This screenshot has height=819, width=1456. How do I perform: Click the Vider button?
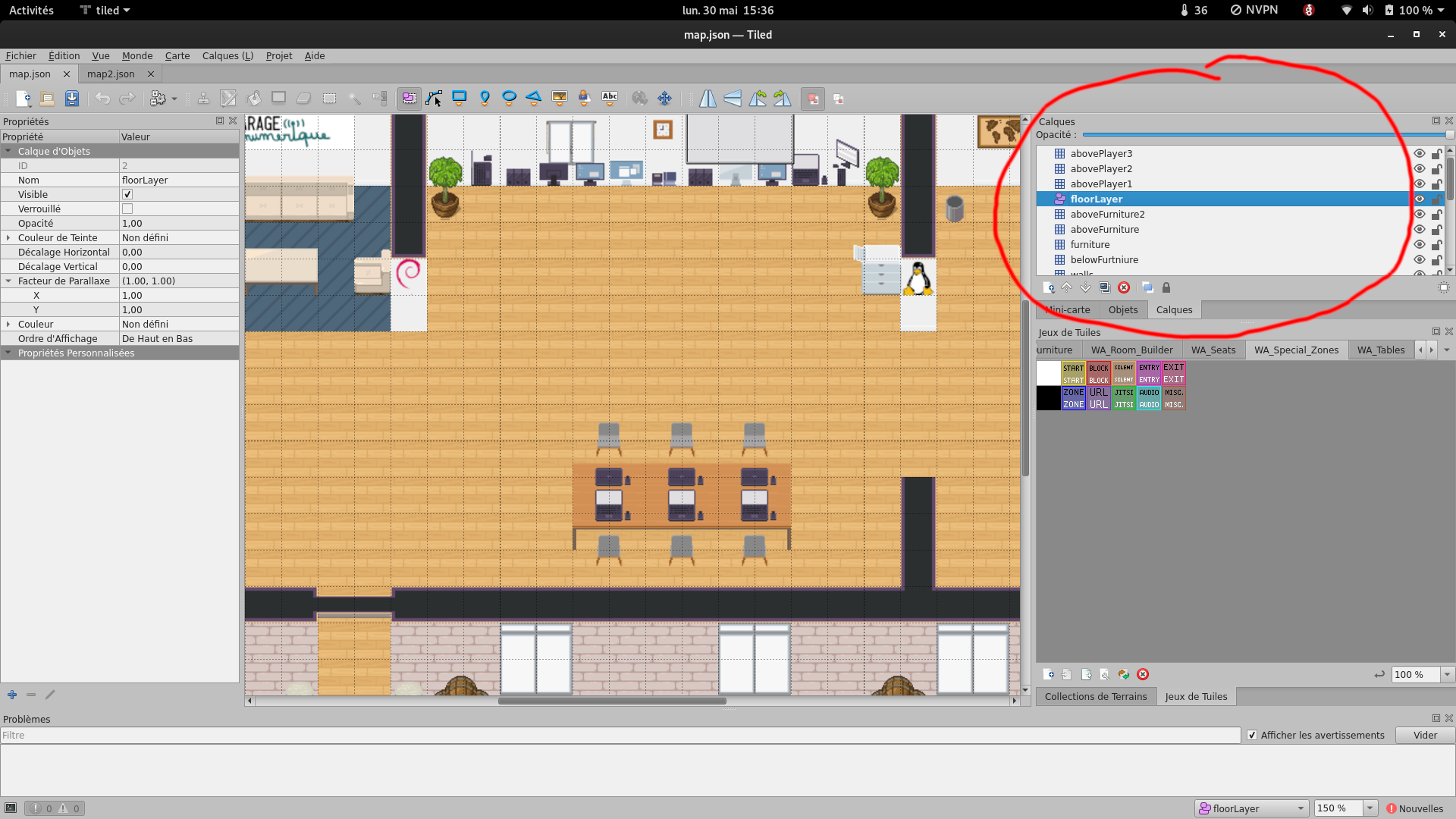pos(1425,736)
